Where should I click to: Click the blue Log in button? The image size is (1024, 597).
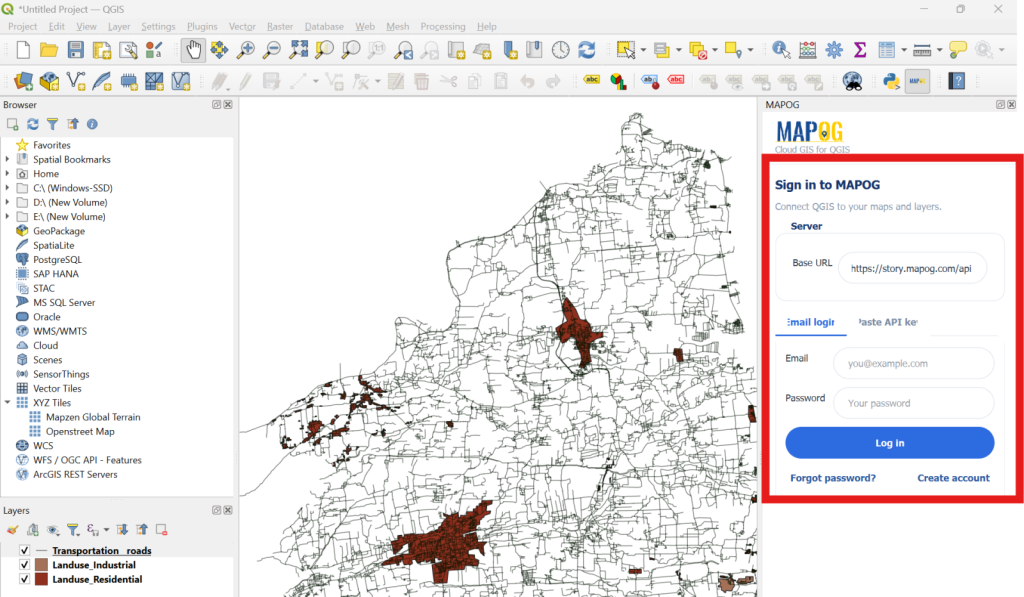[x=889, y=443]
